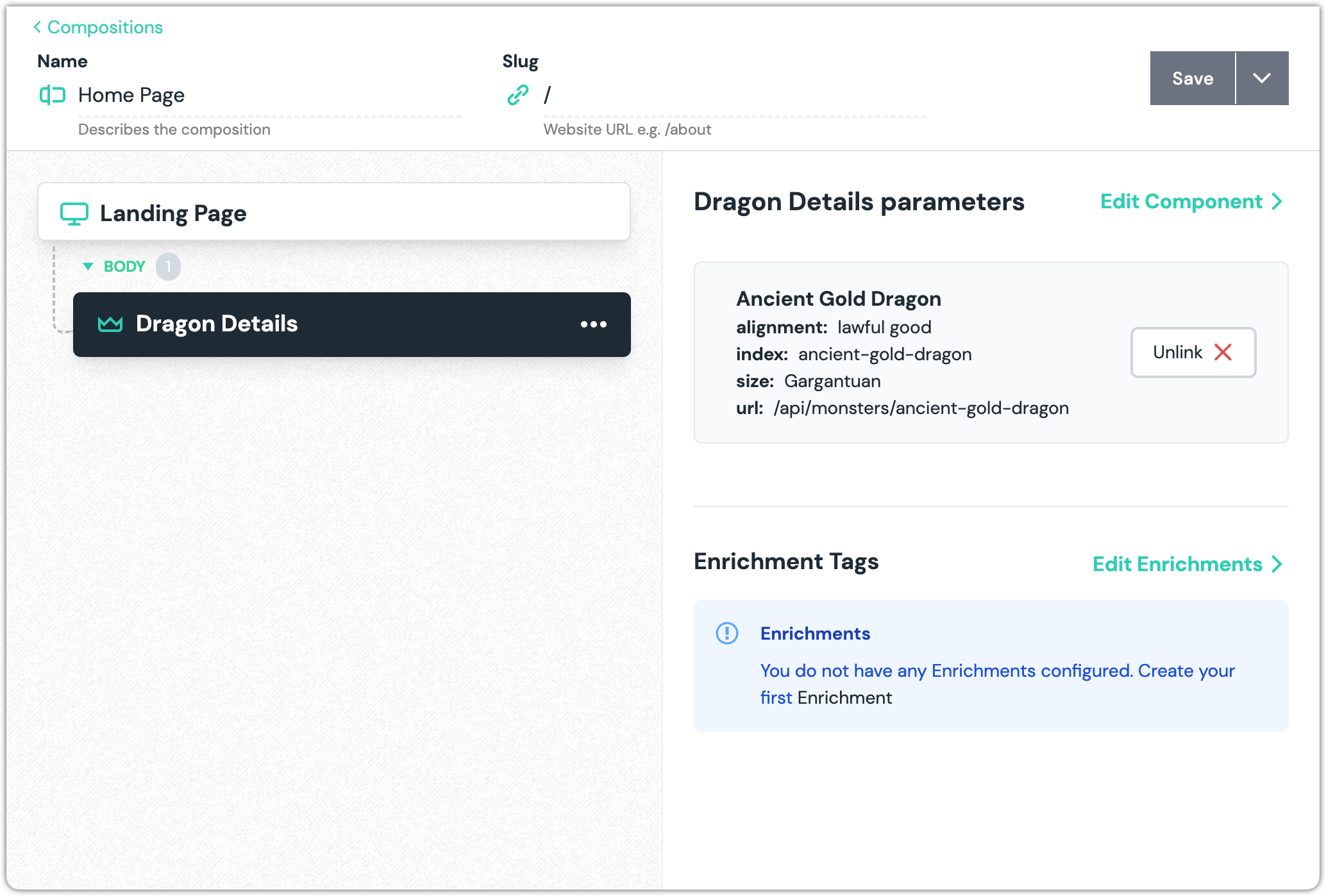1326x896 pixels.
Task: Save the composition
Action: point(1192,78)
